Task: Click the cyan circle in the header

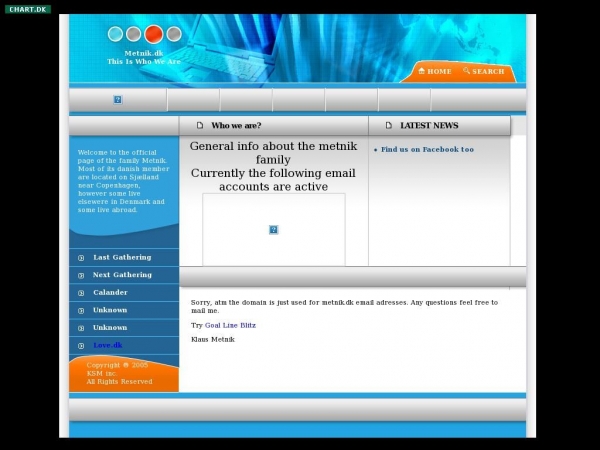Action: (x=116, y=34)
